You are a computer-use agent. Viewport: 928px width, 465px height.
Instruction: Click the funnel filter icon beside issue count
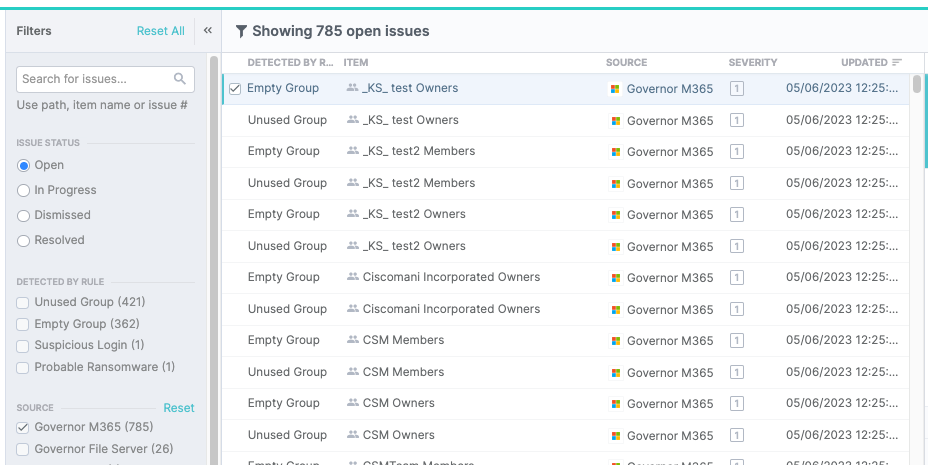click(241, 31)
